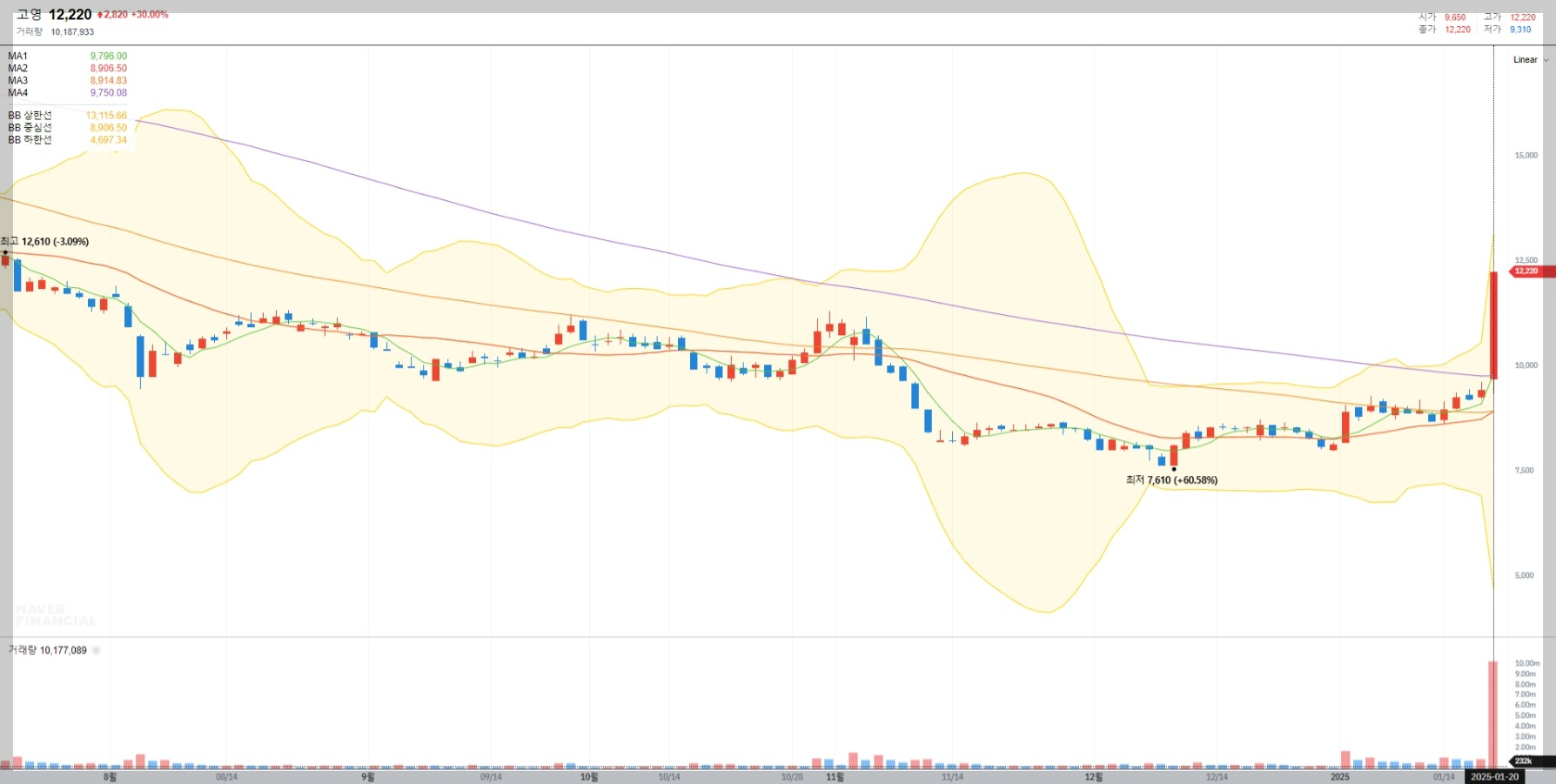Image resolution: width=1556 pixels, height=784 pixels.
Task: Click the 12월 month label on time axis
Action: coord(1094,777)
